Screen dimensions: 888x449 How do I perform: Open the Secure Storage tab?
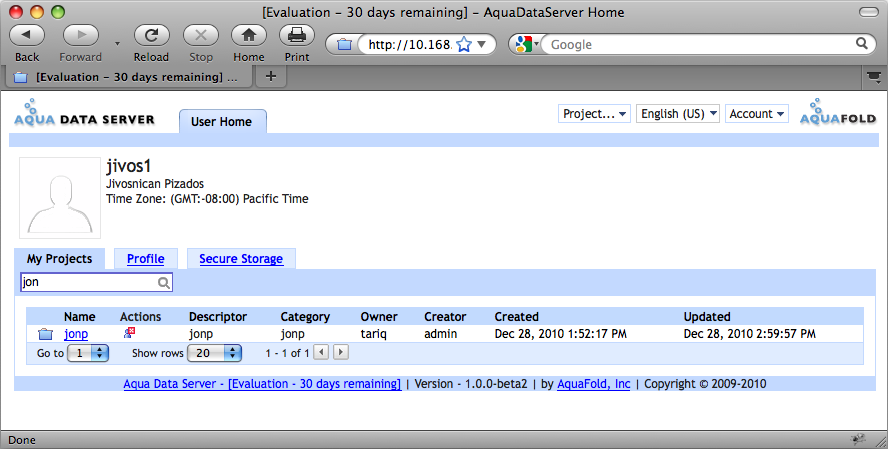[241, 259]
